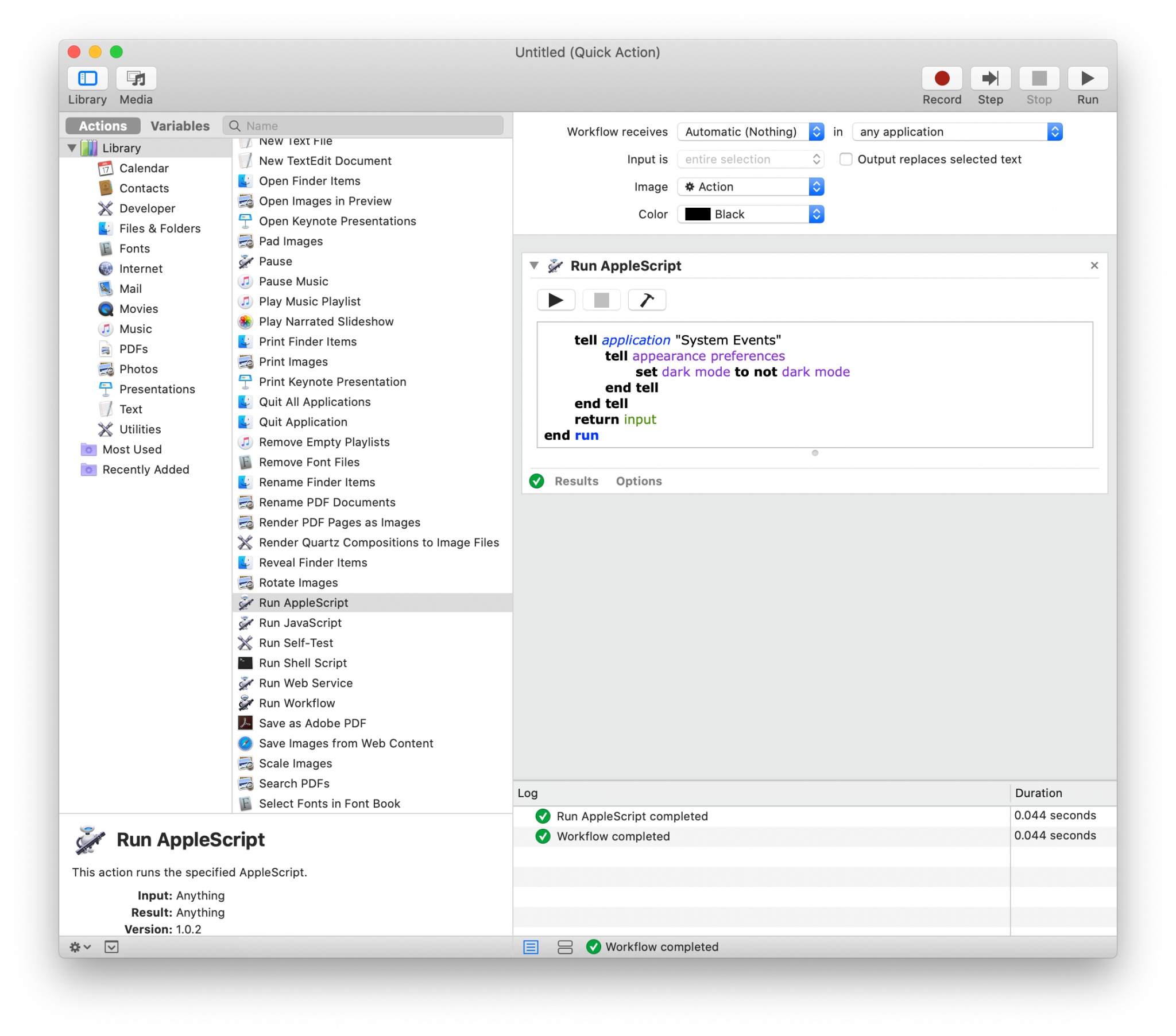Select the Utilities category
Screen dimensions: 1176x1036
click(140, 430)
